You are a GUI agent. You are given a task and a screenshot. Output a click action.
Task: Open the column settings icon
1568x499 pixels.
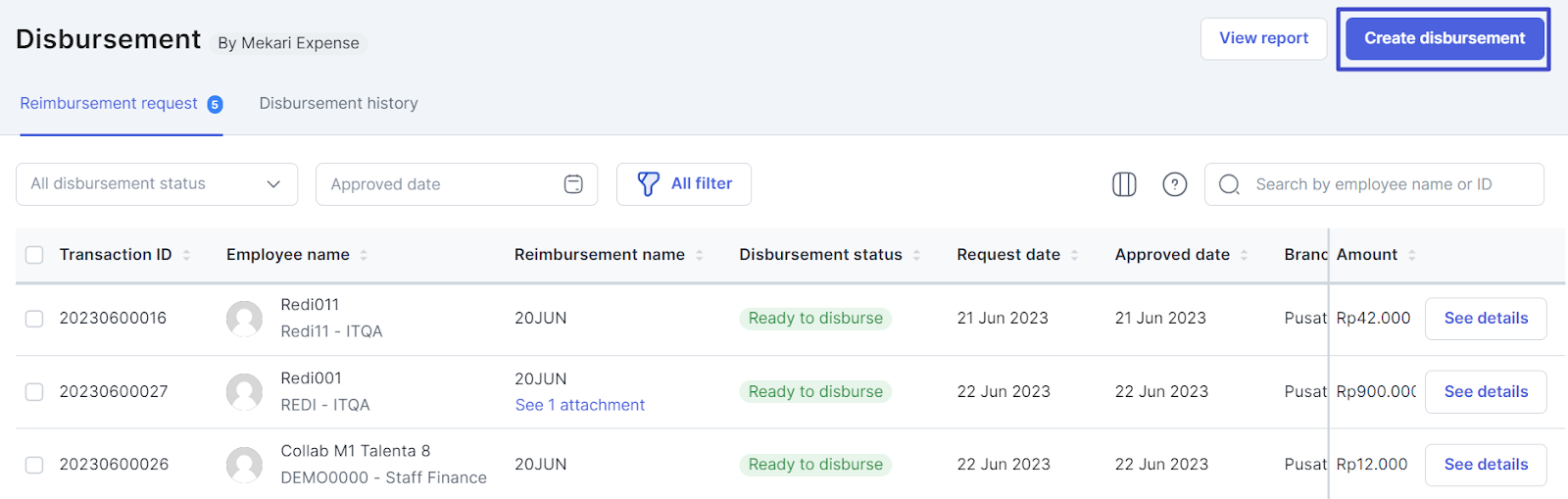[1124, 184]
